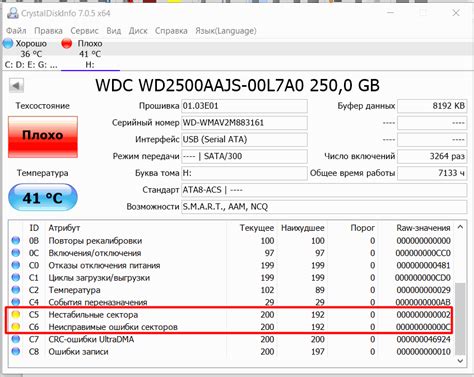Image resolution: width=474 pixels, height=377 pixels.
Task: Click blue status dot of row C1
Action: coord(16,277)
